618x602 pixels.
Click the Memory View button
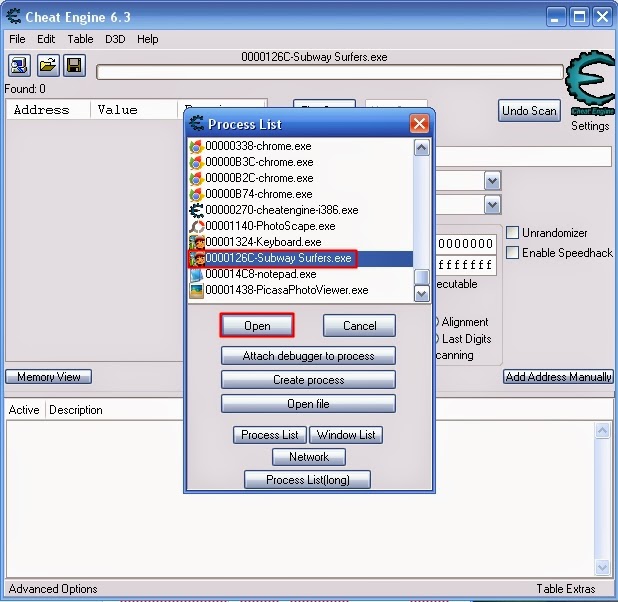[x=48, y=376]
